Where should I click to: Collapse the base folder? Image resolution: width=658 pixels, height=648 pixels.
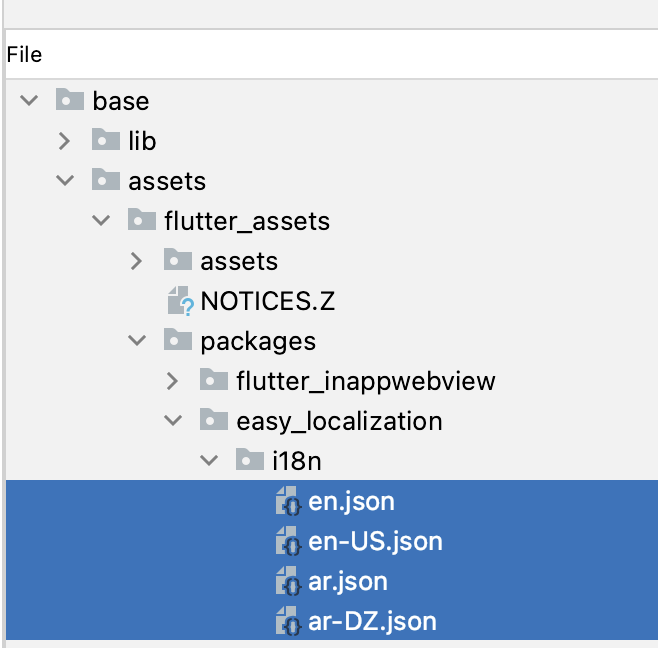click(29, 100)
